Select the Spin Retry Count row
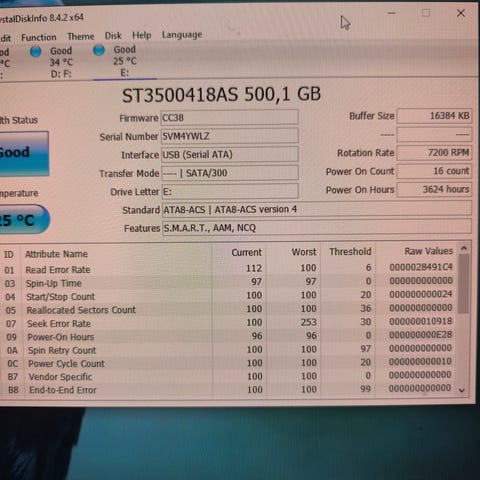 click(229, 349)
